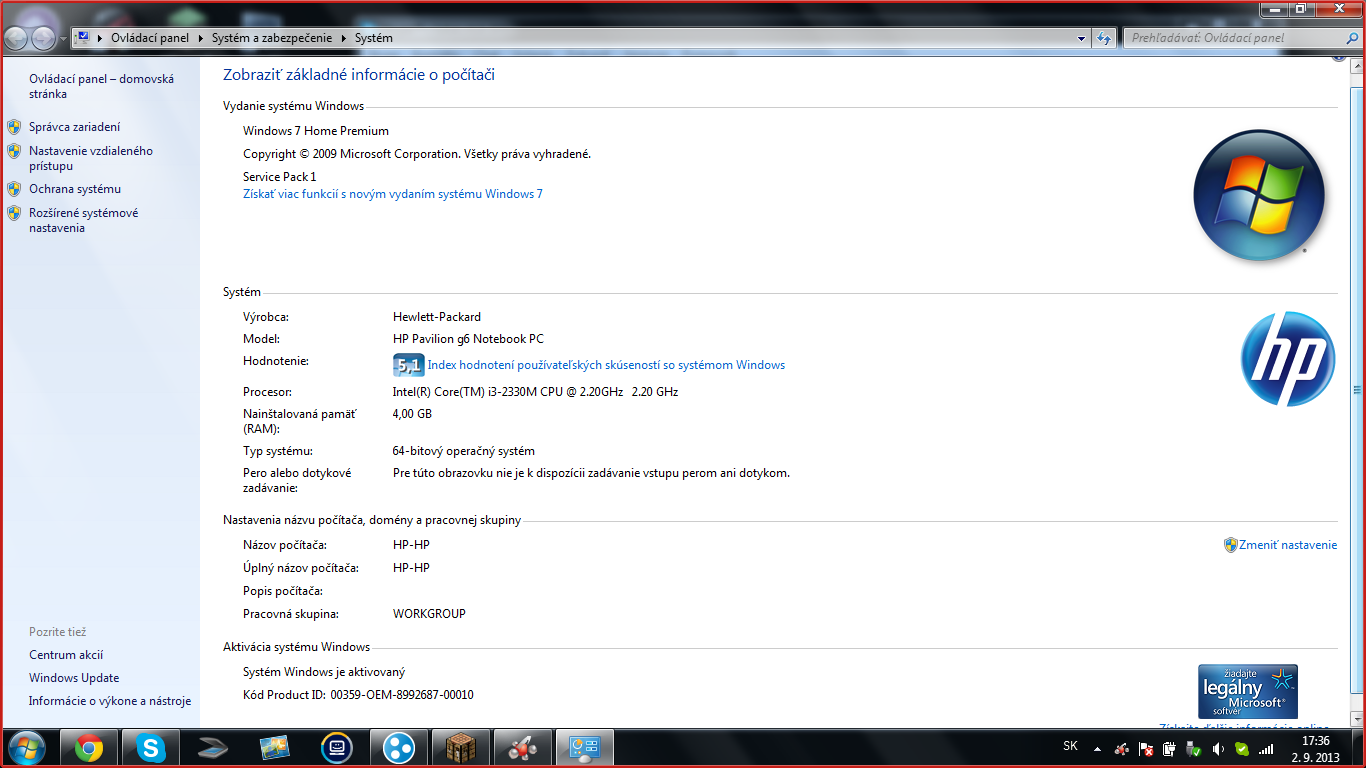The image size is (1366, 768).
Task: Show hidden tray icons arrow
Action: point(1098,748)
